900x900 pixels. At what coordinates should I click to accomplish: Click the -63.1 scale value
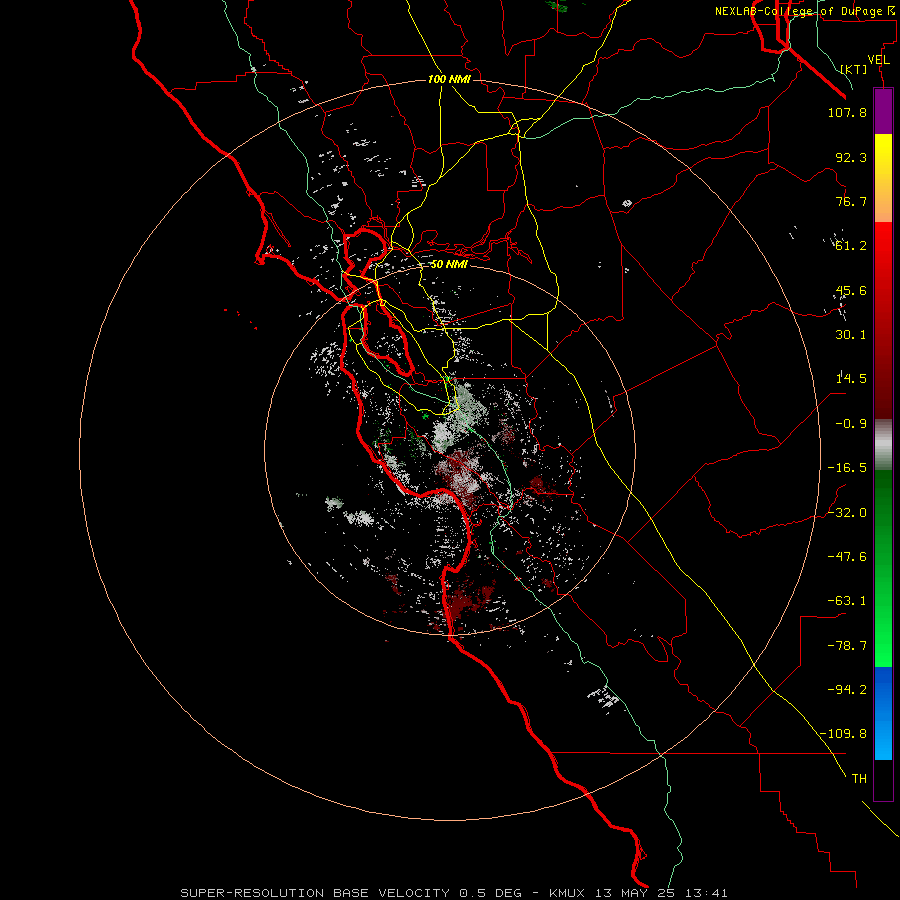click(x=847, y=601)
